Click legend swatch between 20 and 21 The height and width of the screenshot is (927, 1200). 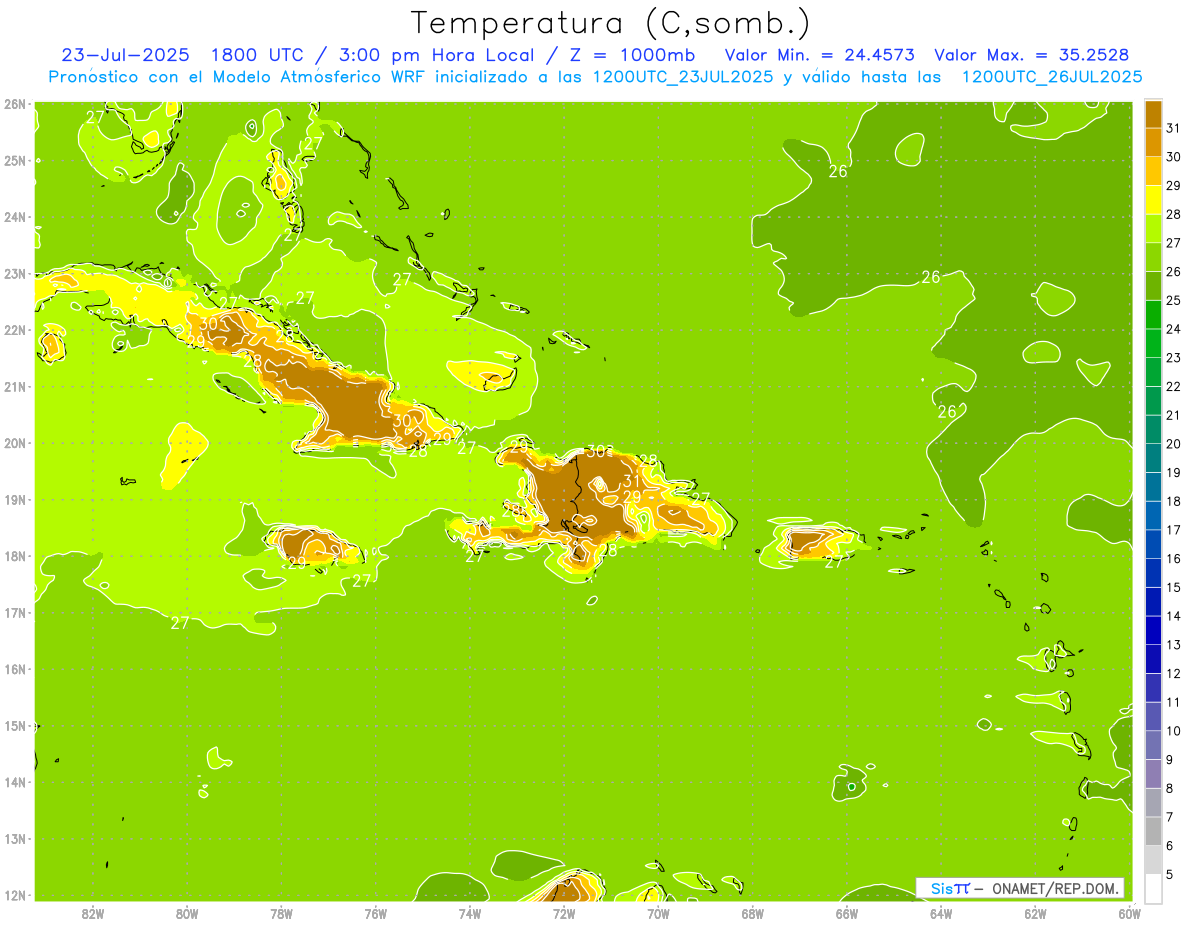click(1153, 429)
